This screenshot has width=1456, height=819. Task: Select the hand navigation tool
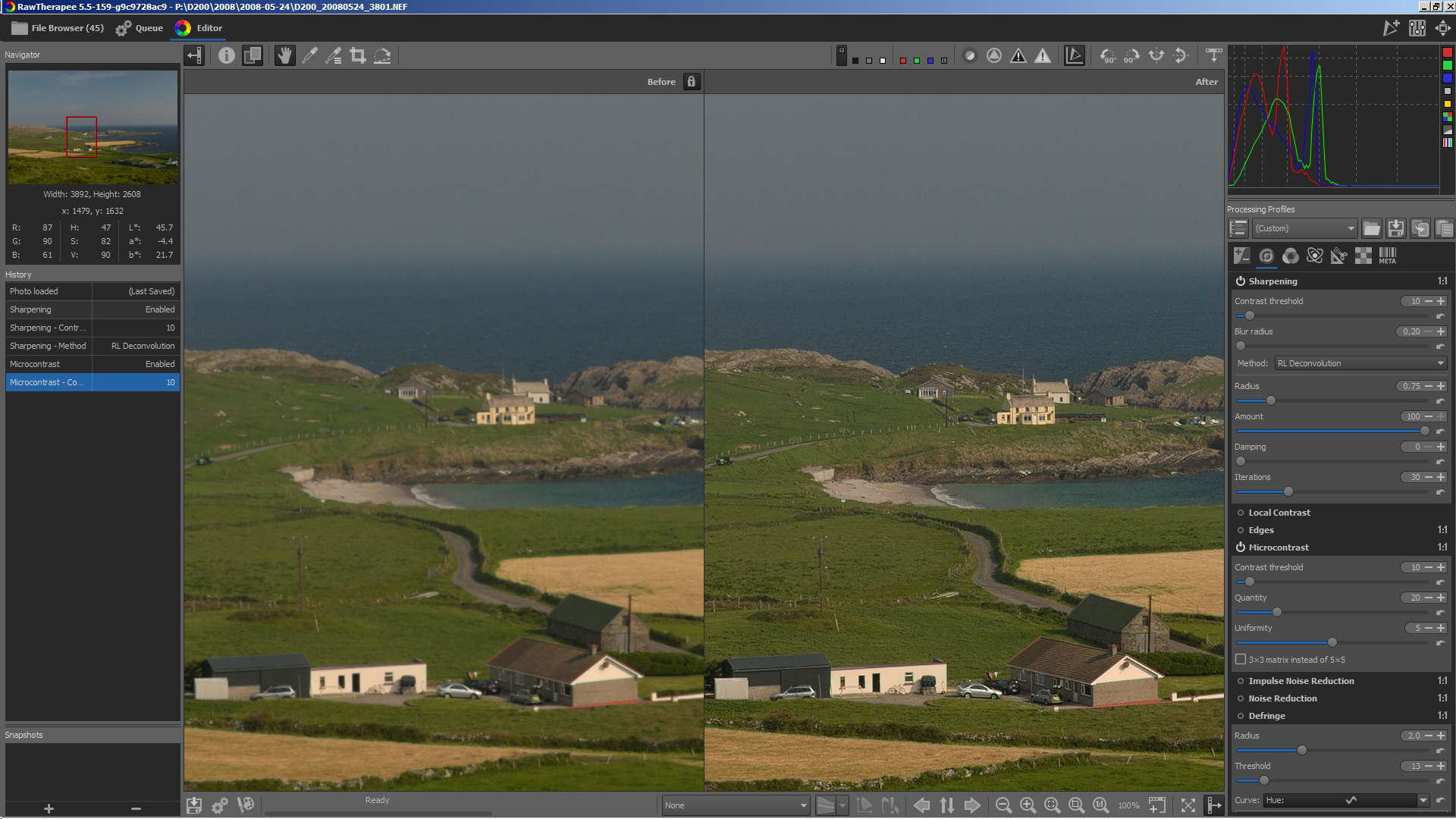tap(284, 55)
